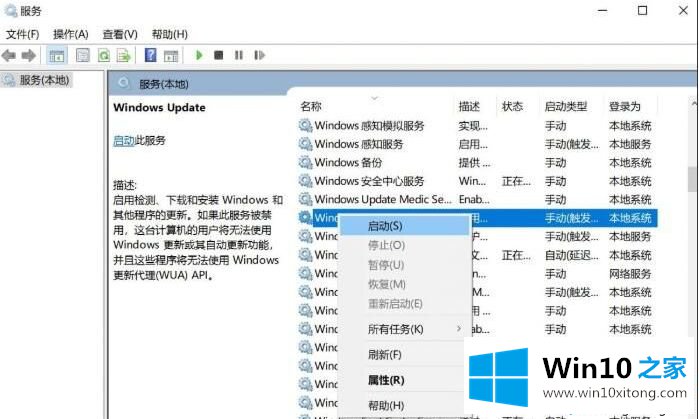The image size is (699, 419).
Task: Open the 查看(V) menu
Action: pos(120,34)
